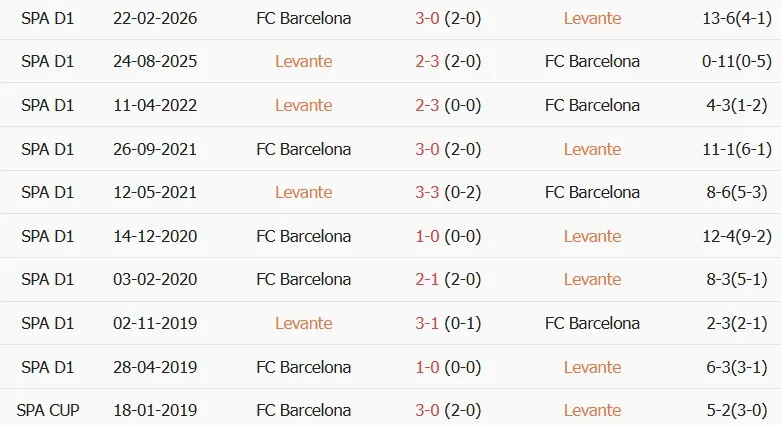Image resolution: width=781 pixels, height=425 pixels.
Task: Select corner stats 12-4(9-2)
Action: (737, 236)
